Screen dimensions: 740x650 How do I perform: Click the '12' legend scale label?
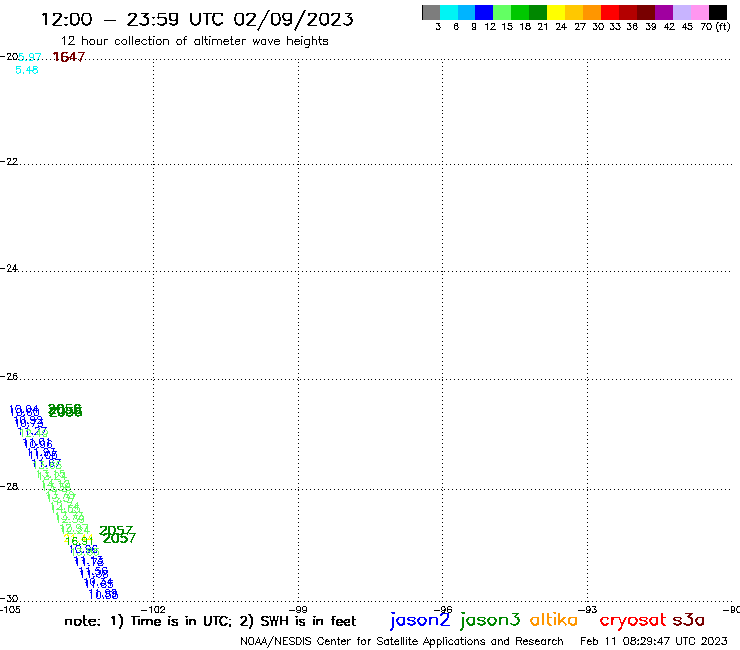(490, 26)
